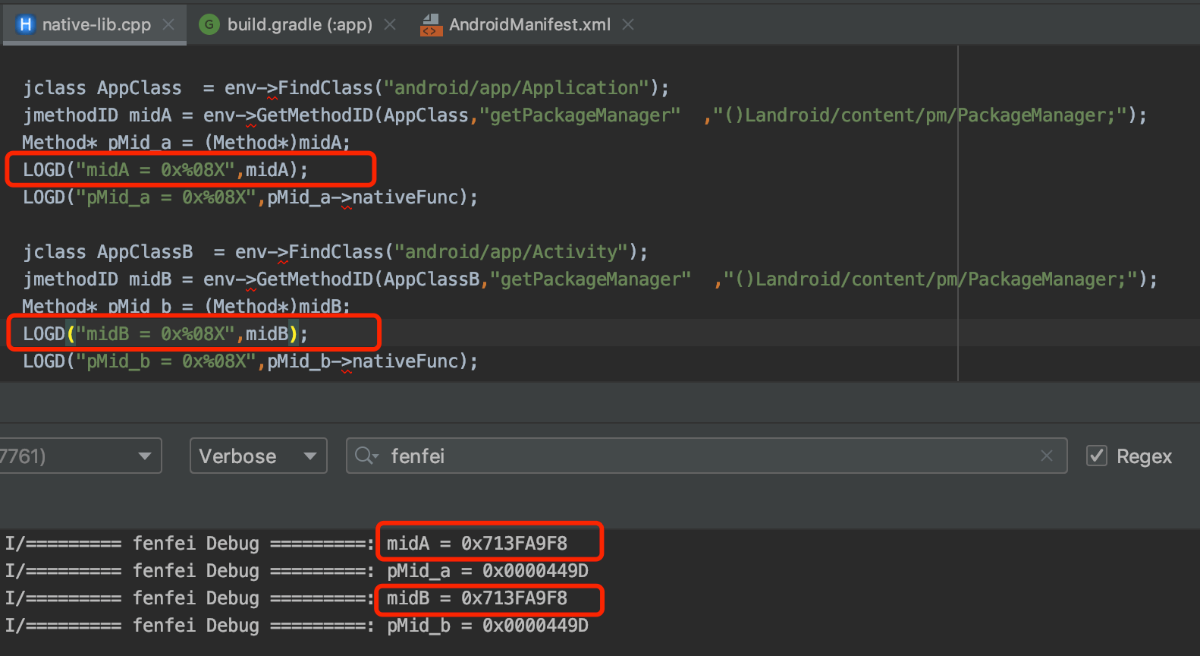Open the build.gradle (:app) tab
The width and height of the screenshot is (1200, 656).
click(299, 24)
